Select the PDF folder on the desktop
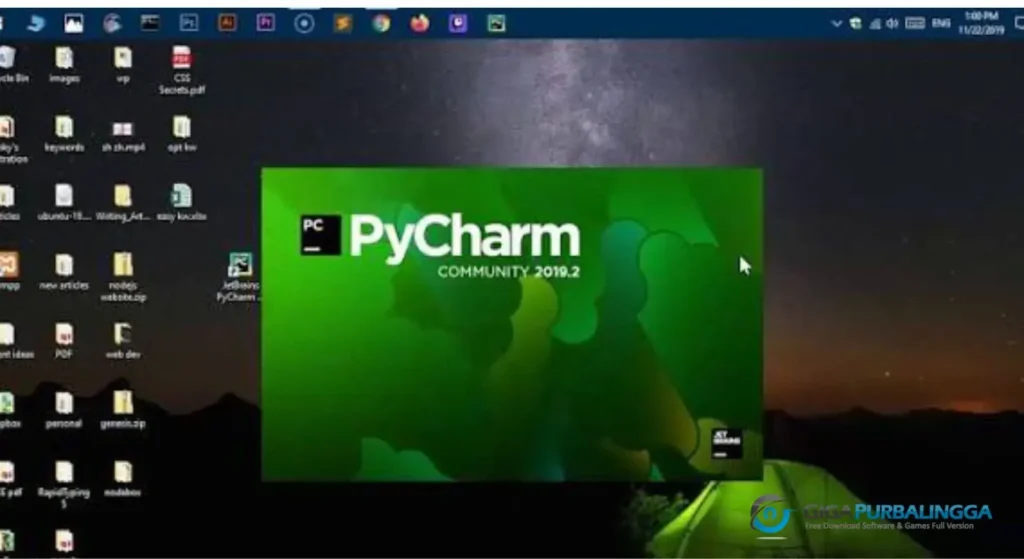Viewport: 1024px width, 559px height. tap(64, 342)
